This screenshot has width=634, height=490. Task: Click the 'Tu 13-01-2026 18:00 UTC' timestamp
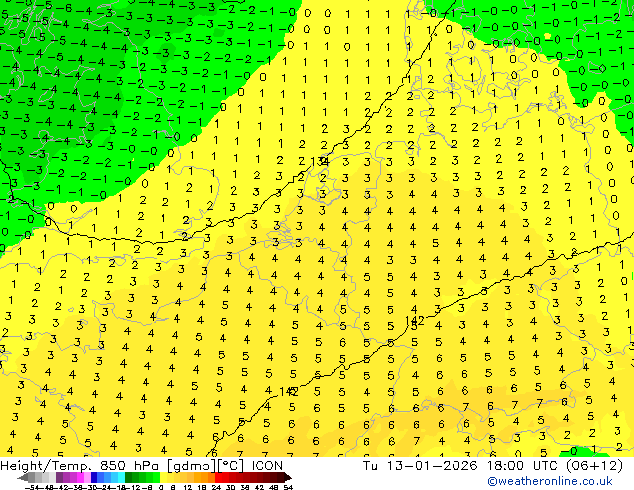[x=459, y=466]
